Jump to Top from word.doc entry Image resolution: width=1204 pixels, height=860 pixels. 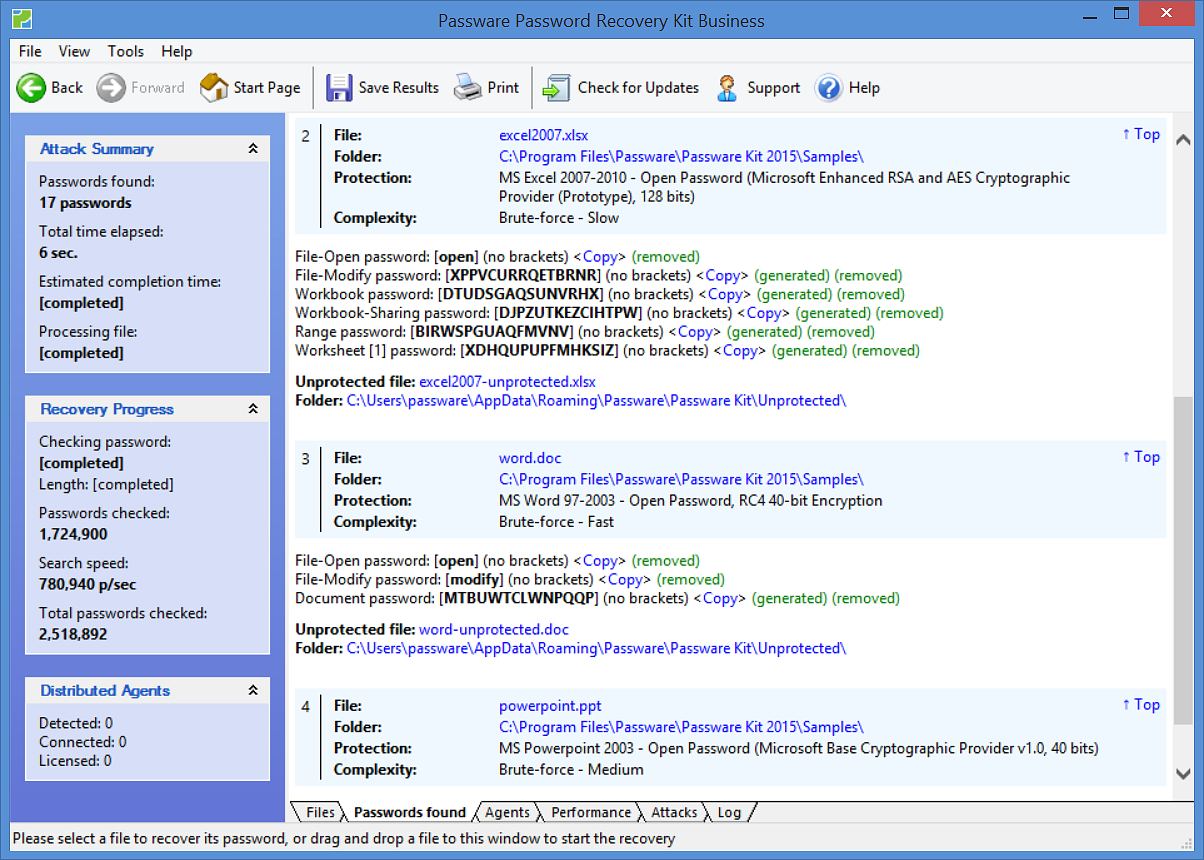point(1141,457)
